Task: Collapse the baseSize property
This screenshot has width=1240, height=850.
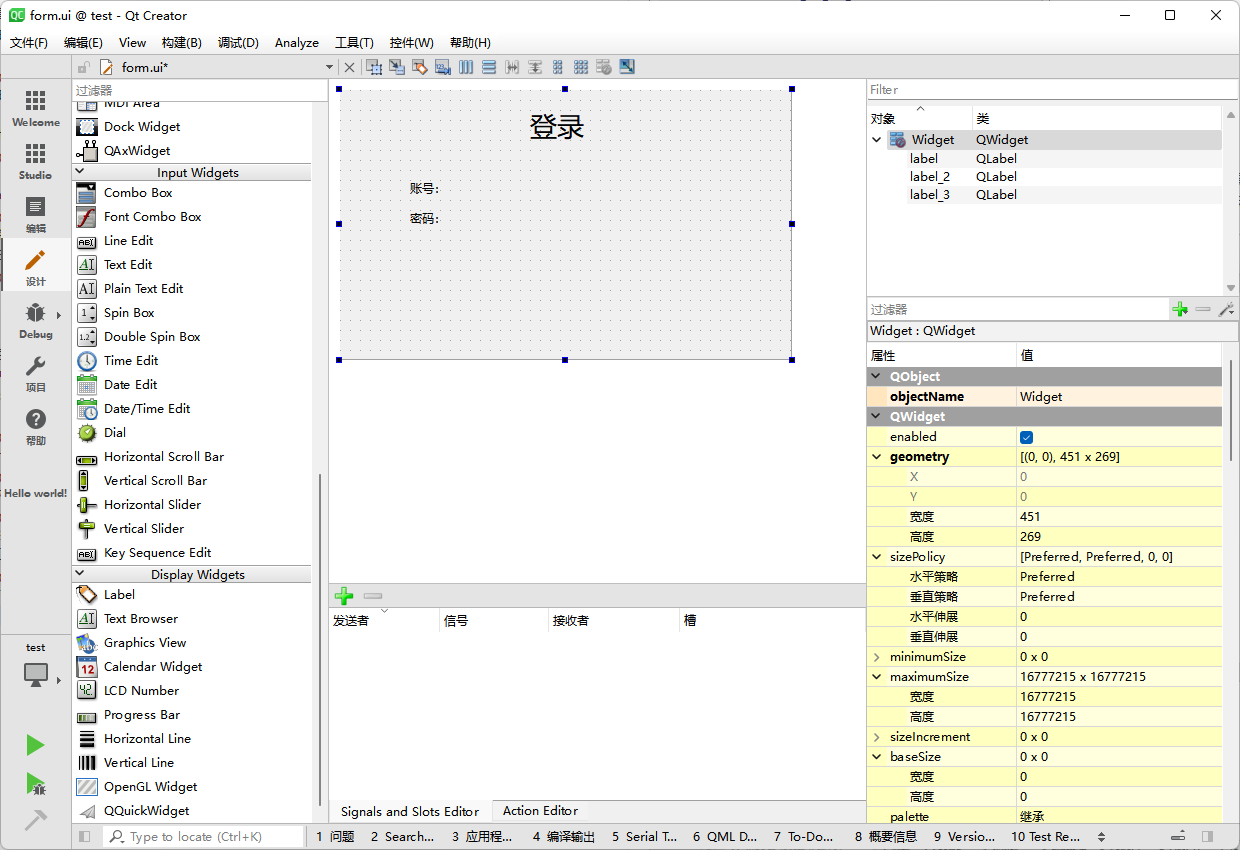Action: [x=877, y=757]
